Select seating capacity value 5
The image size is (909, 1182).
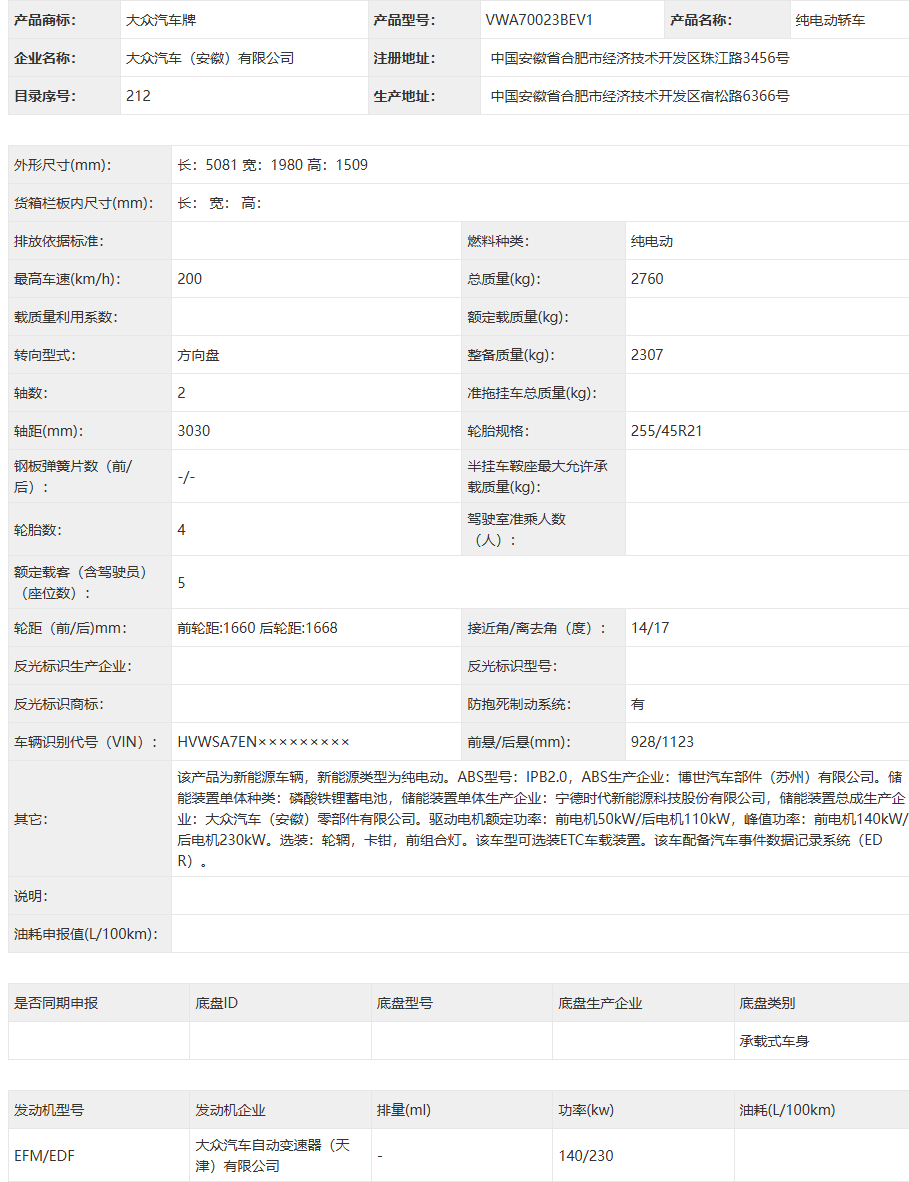tap(181, 583)
